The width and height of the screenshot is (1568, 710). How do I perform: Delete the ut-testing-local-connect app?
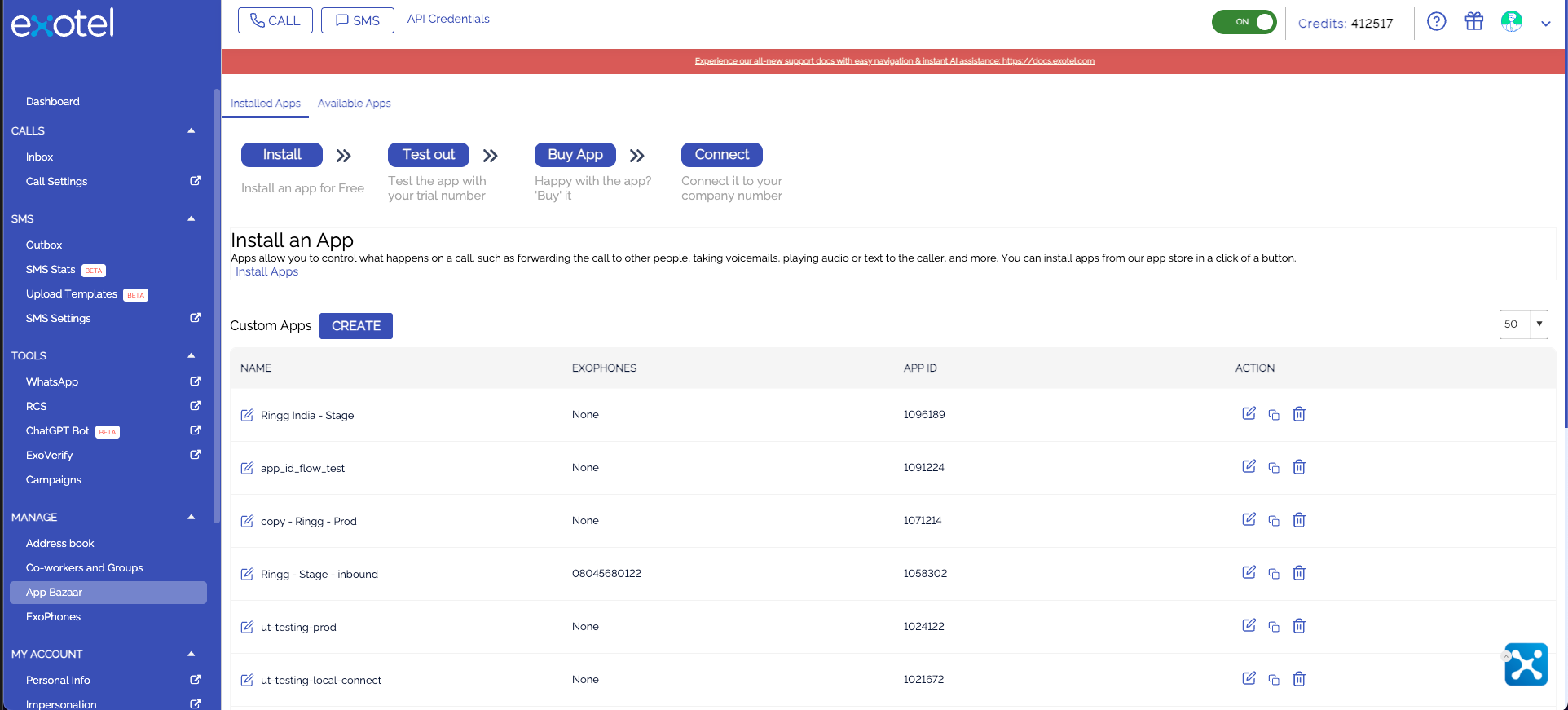(1299, 679)
